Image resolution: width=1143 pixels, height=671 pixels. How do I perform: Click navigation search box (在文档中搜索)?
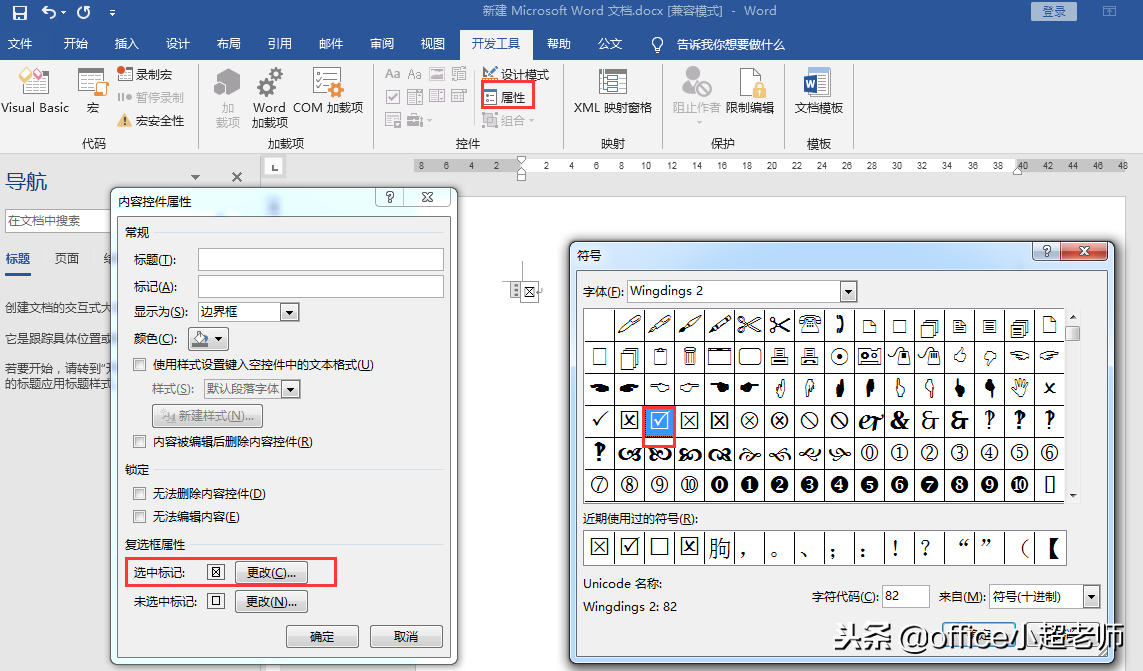click(57, 221)
